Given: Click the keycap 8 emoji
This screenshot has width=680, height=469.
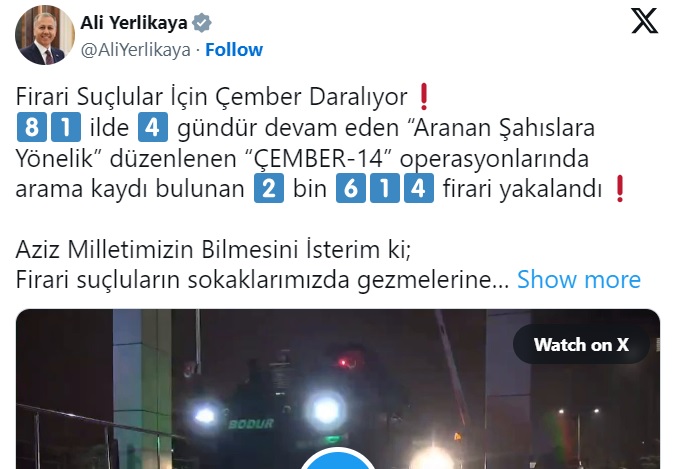Looking at the screenshot, I should coord(31,127).
